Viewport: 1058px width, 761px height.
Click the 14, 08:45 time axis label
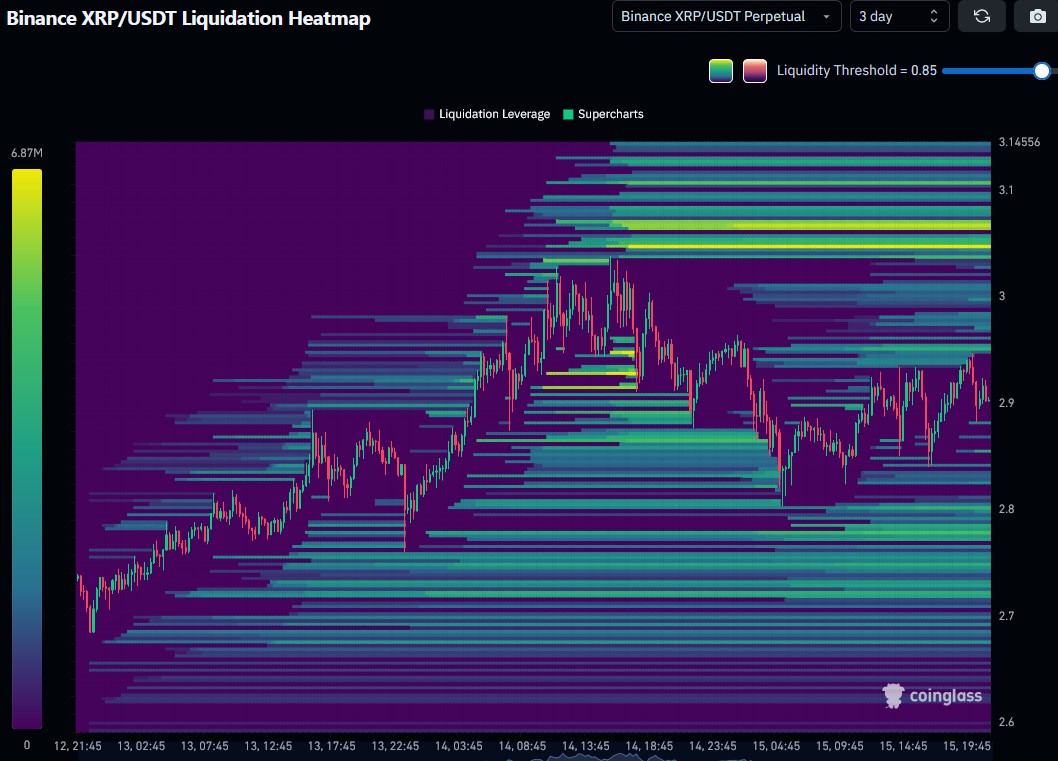click(522, 746)
